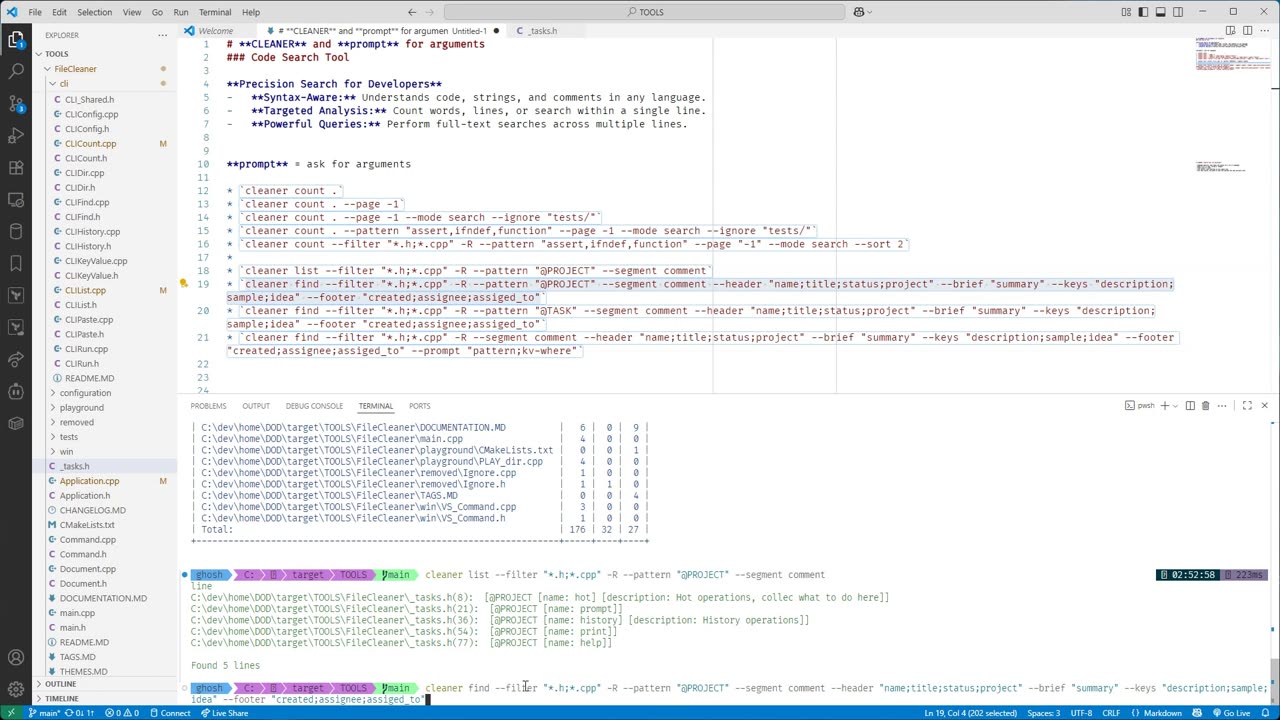Open CLICount.cpp in the explorer
Viewport: 1280px width, 720px height.
tap(90, 144)
